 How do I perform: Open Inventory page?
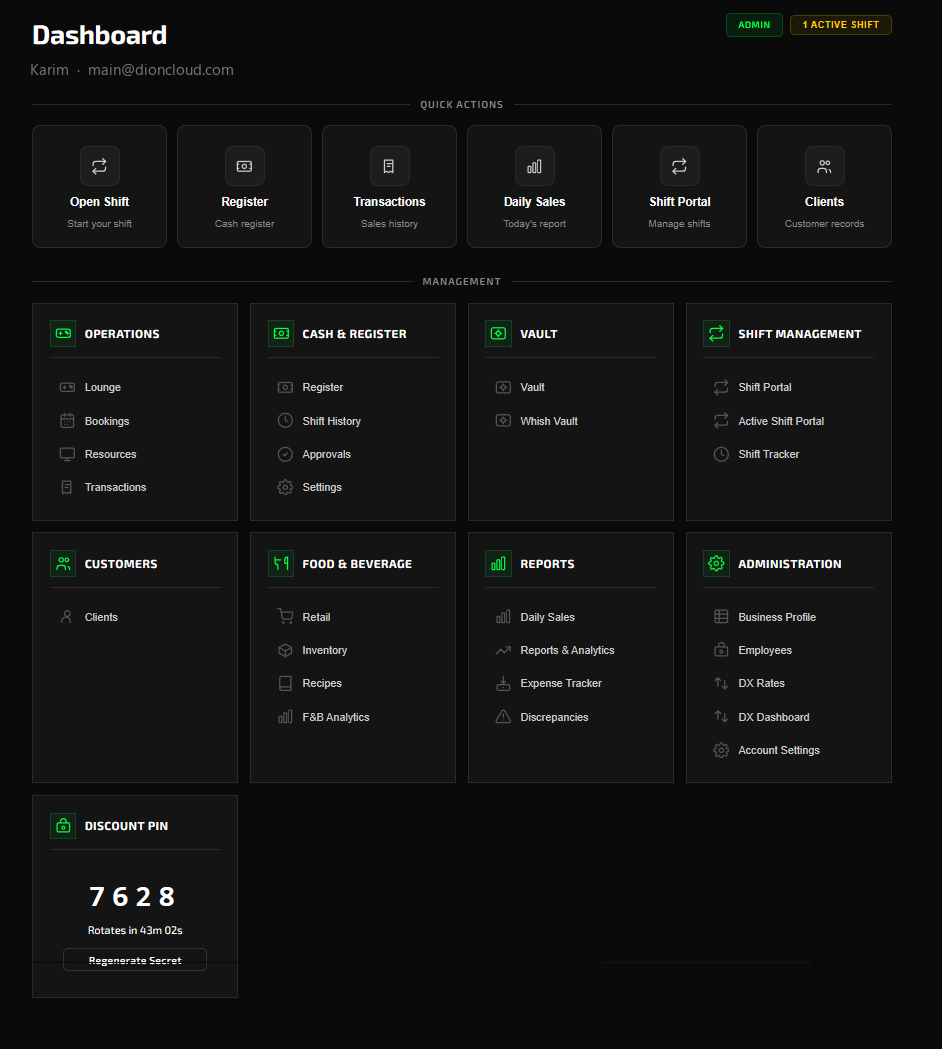point(324,650)
